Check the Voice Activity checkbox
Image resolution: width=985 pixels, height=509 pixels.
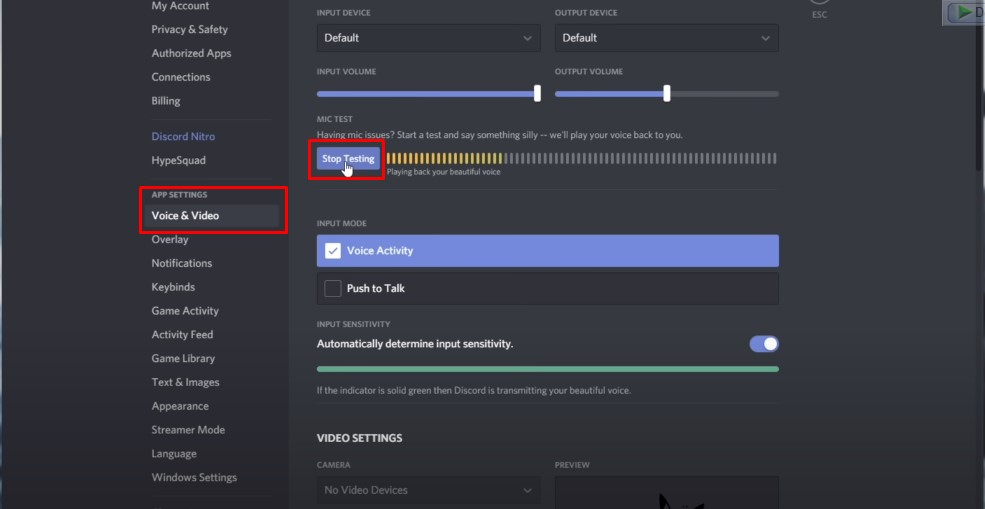coord(333,251)
